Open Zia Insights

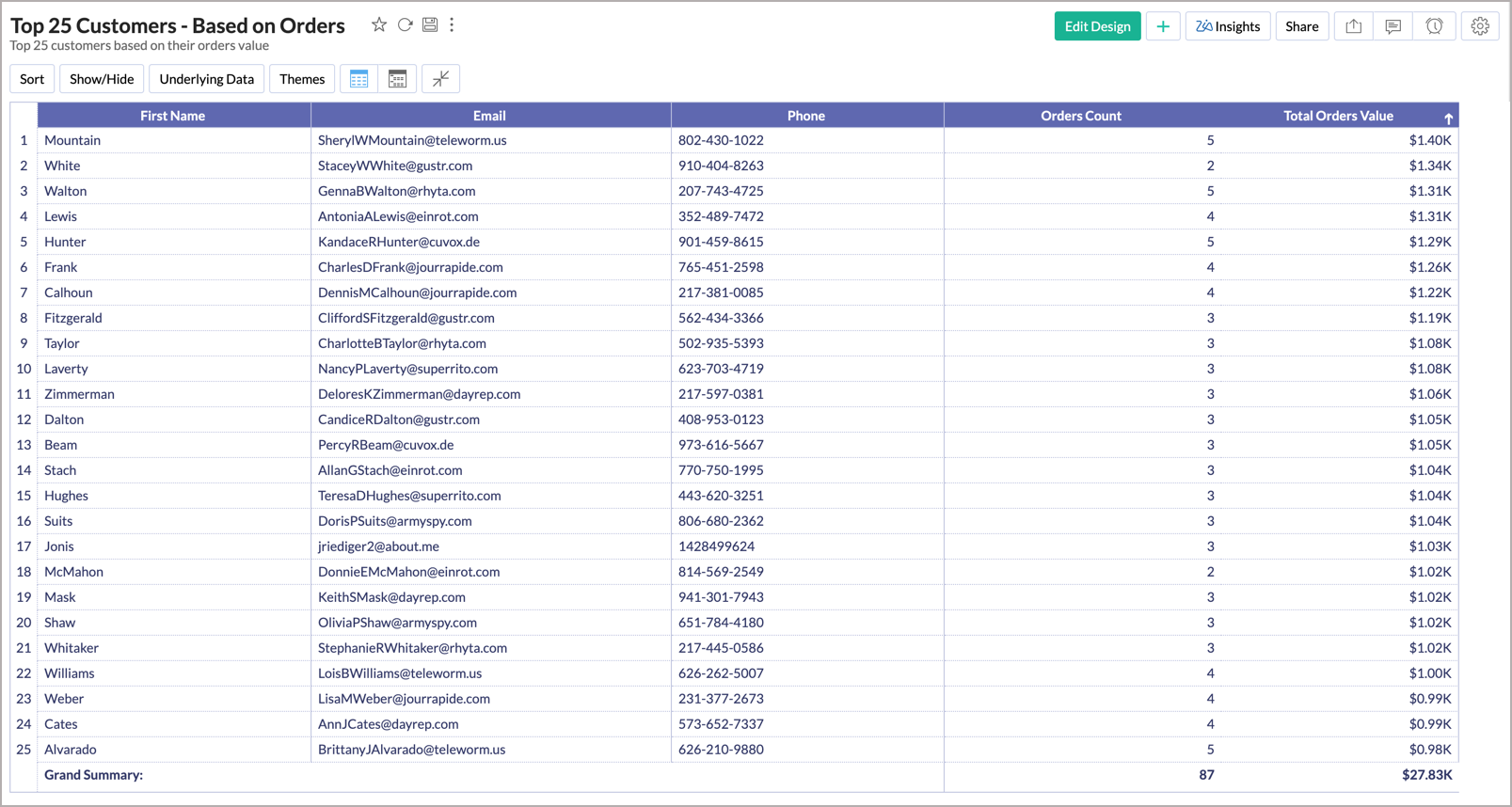tap(1228, 26)
